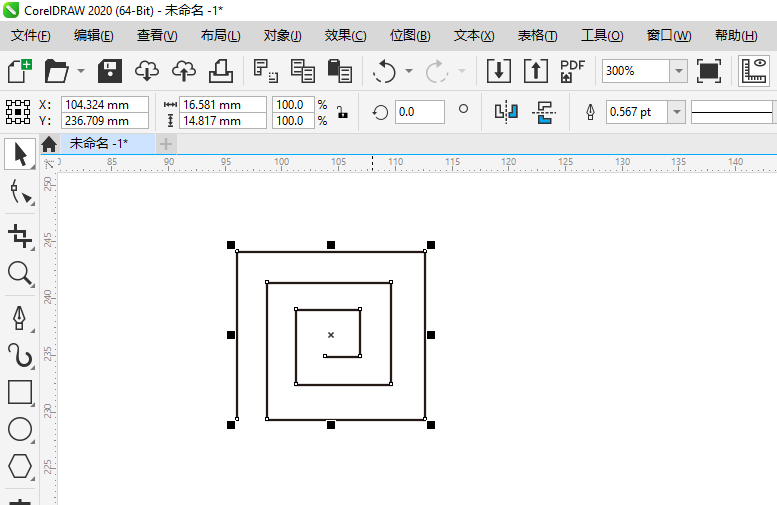Toggle full-screen preview icon
The width and height of the screenshot is (777, 505).
[709, 71]
